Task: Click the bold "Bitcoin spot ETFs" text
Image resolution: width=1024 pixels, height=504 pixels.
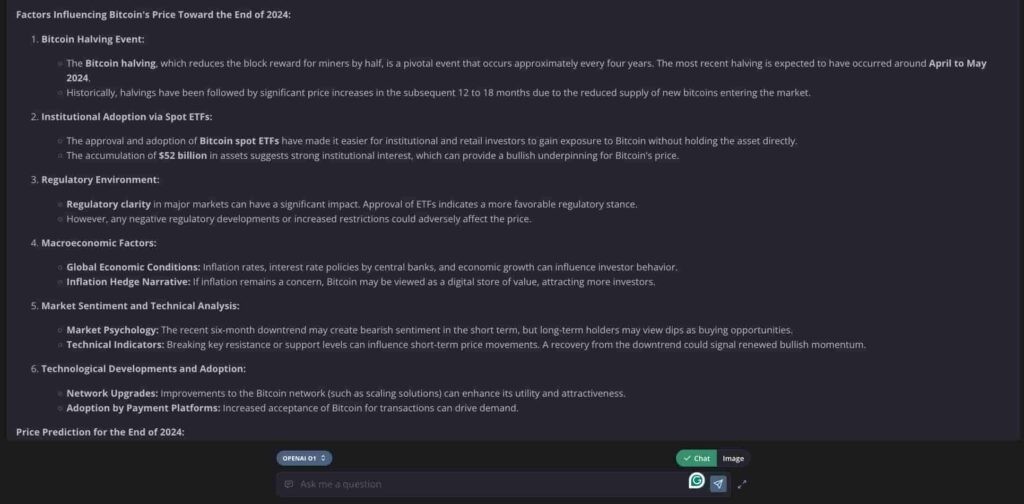Action: pos(239,141)
